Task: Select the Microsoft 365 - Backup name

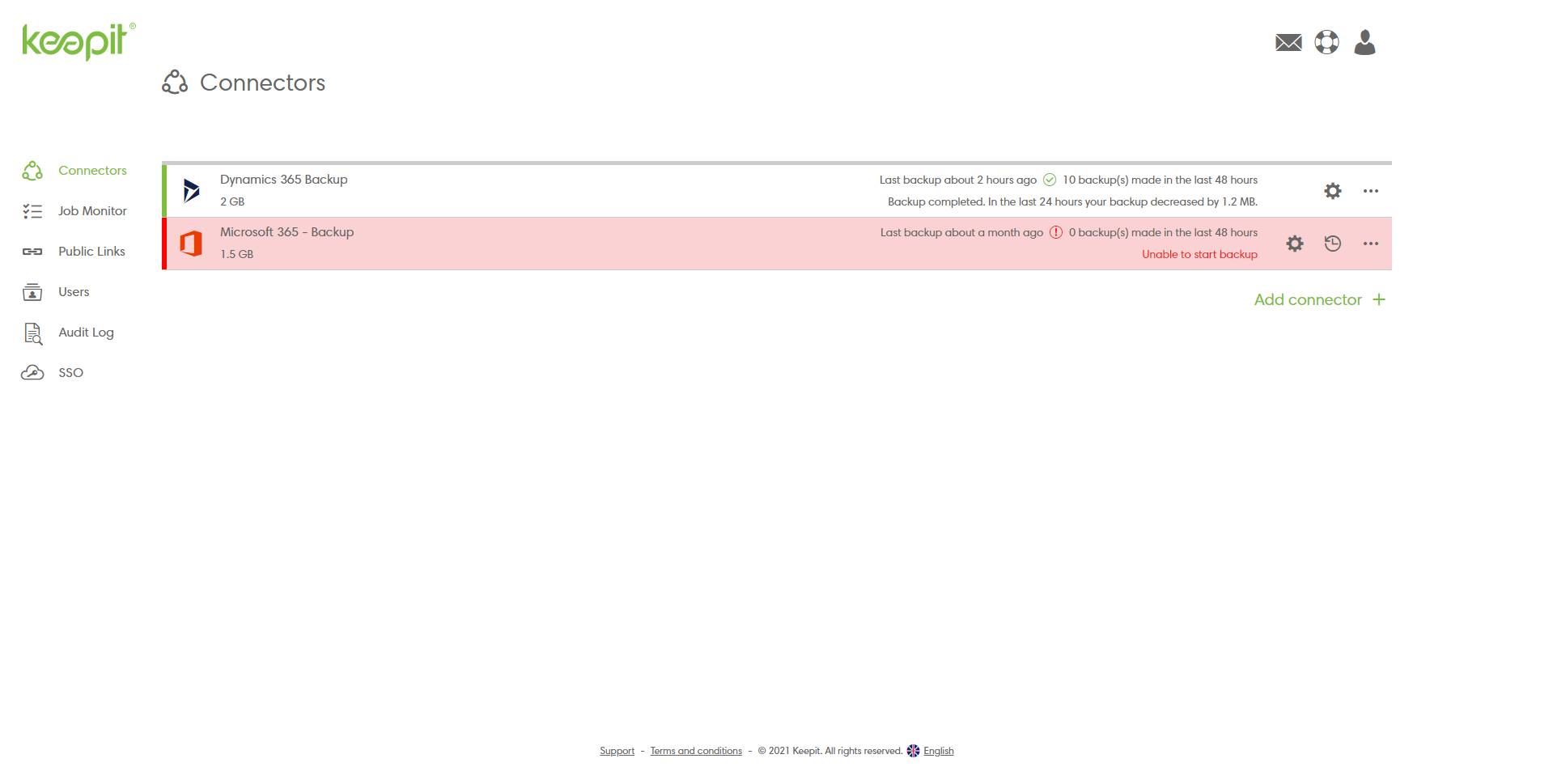Action: (287, 232)
